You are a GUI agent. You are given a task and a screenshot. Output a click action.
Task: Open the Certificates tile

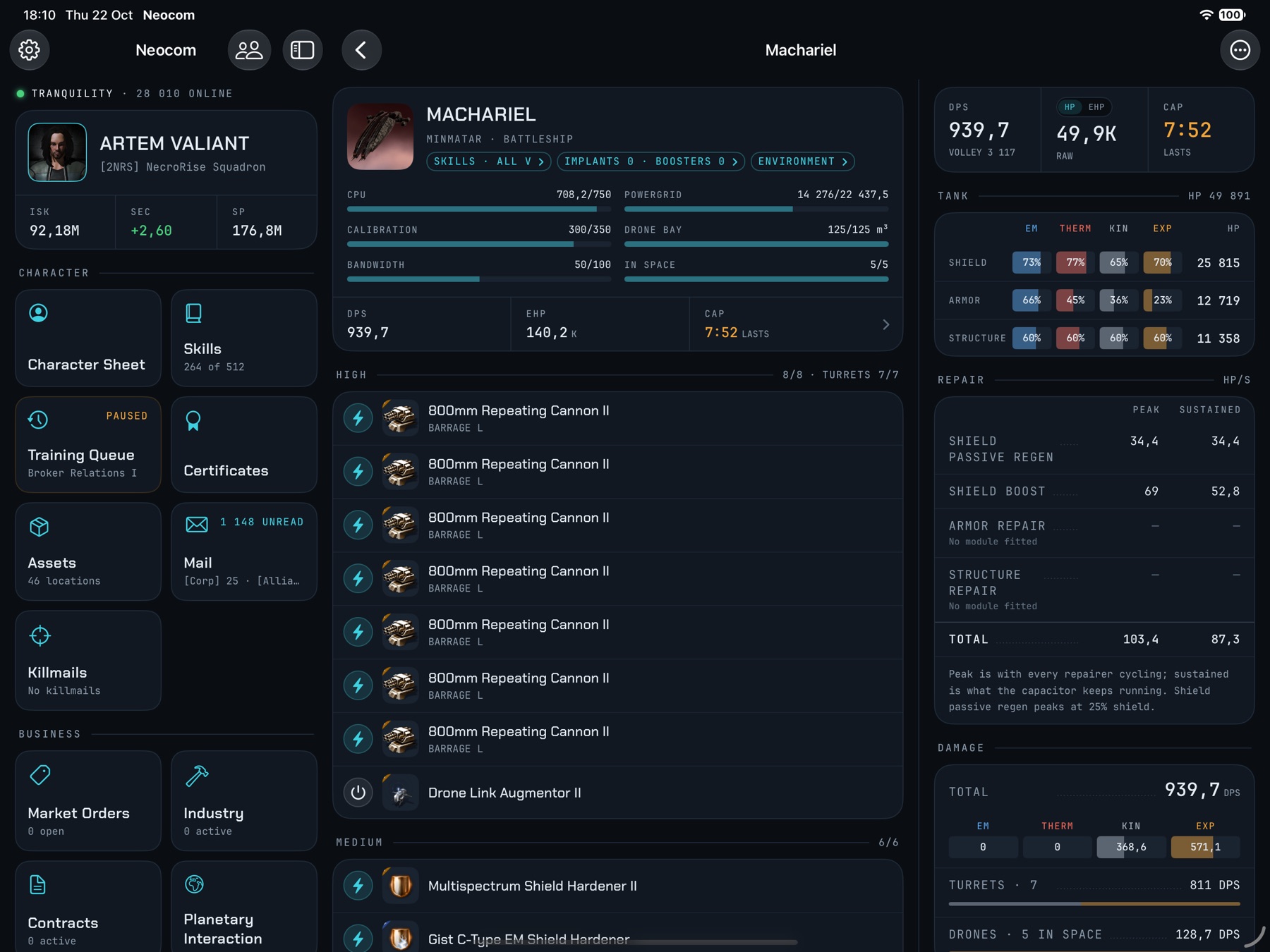point(244,444)
